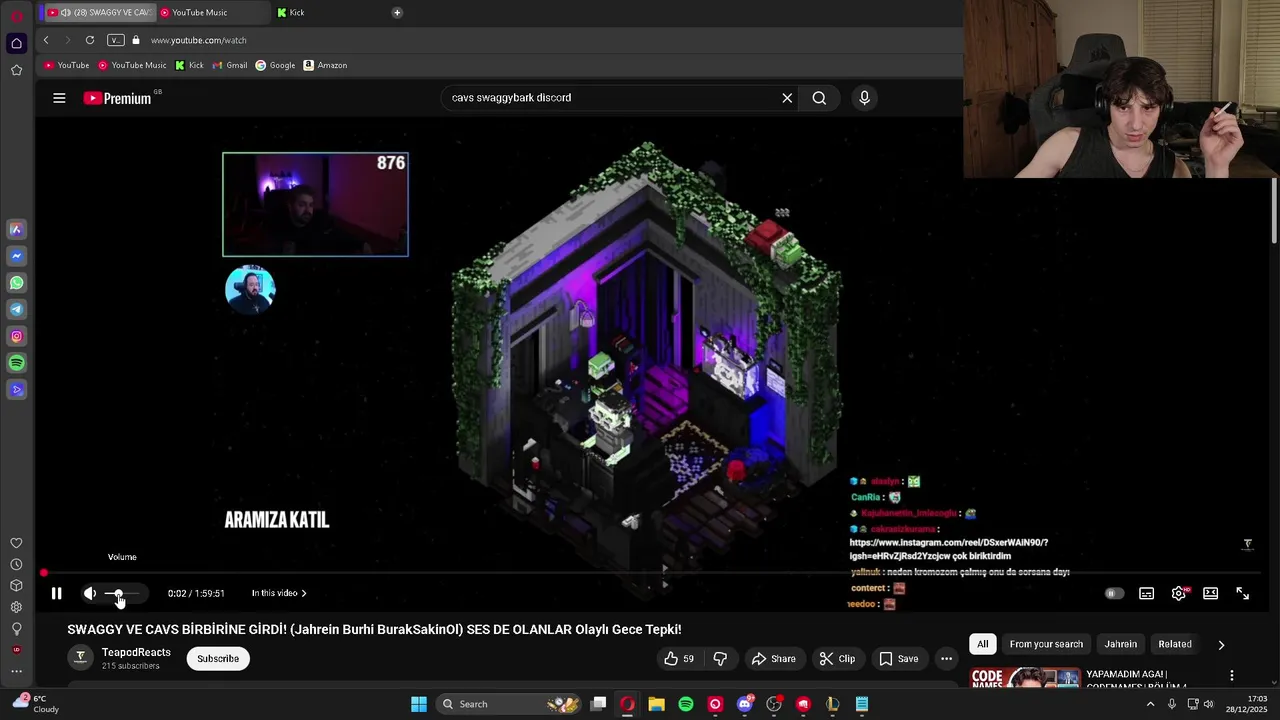Open Spotify in the Opera sidebar

(x=16, y=363)
